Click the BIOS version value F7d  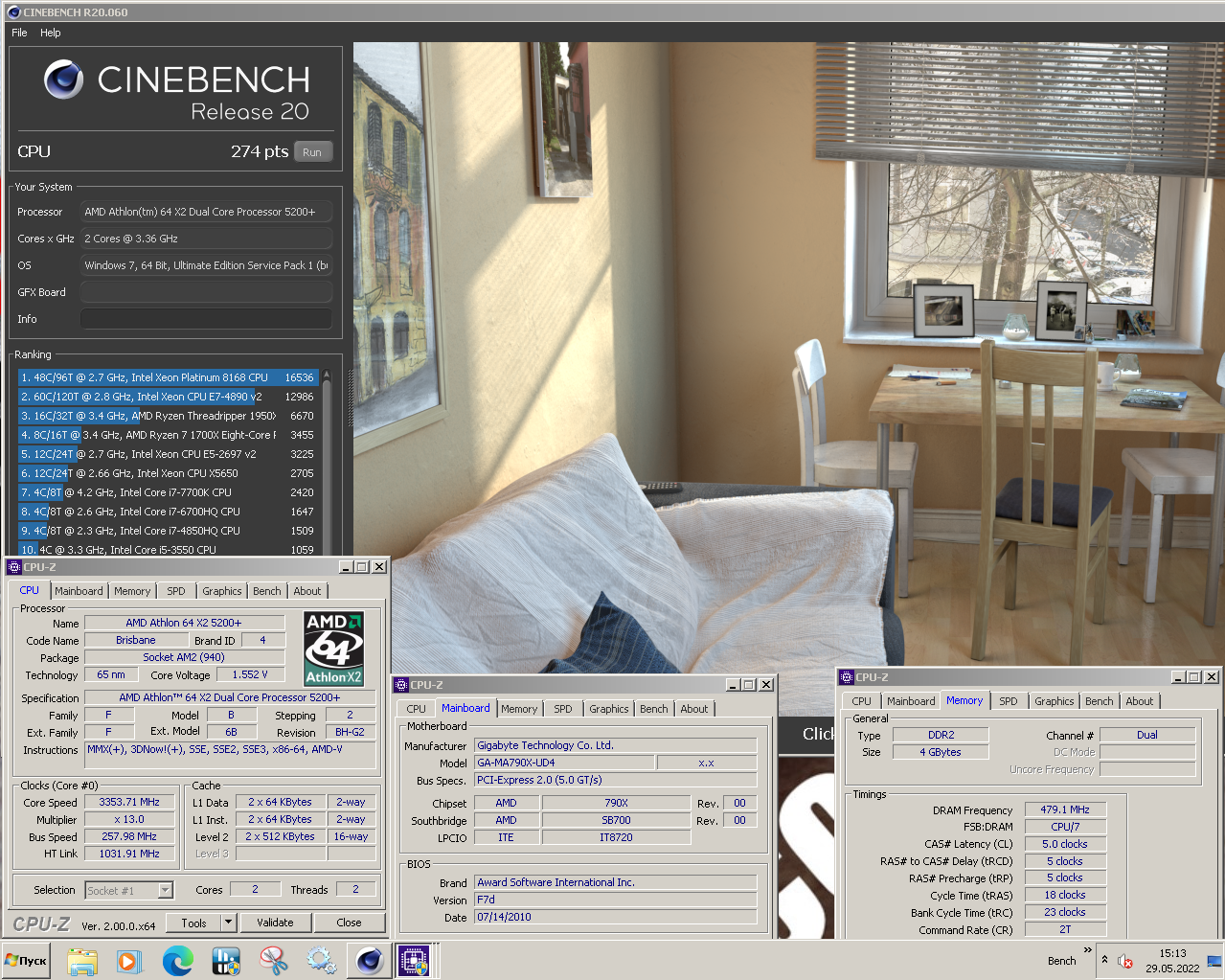click(x=615, y=900)
